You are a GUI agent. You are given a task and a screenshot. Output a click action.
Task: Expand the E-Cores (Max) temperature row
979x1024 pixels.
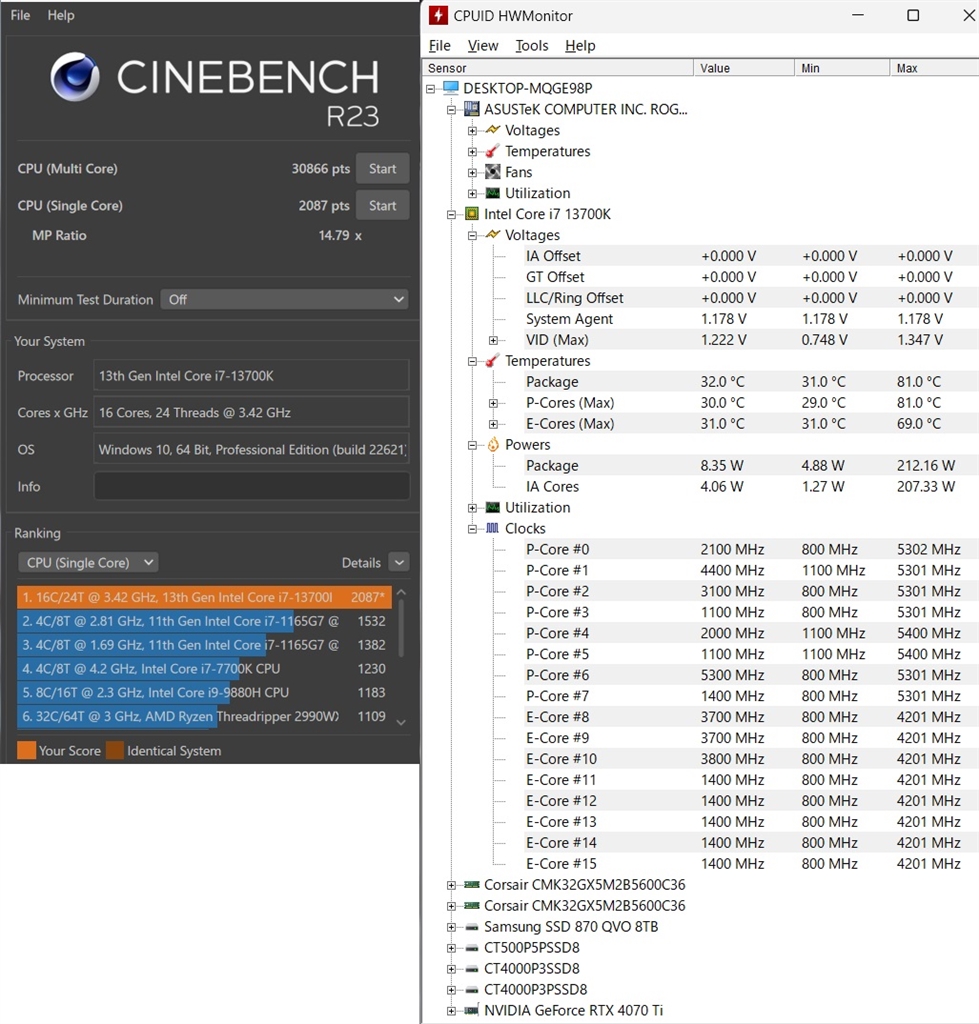494,424
